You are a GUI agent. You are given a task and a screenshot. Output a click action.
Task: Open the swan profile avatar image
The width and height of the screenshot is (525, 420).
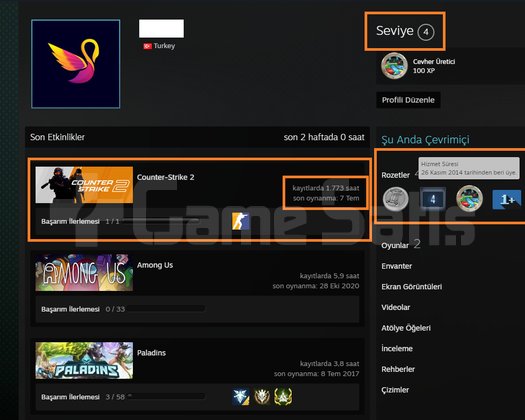pyautogui.click(x=76, y=64)
